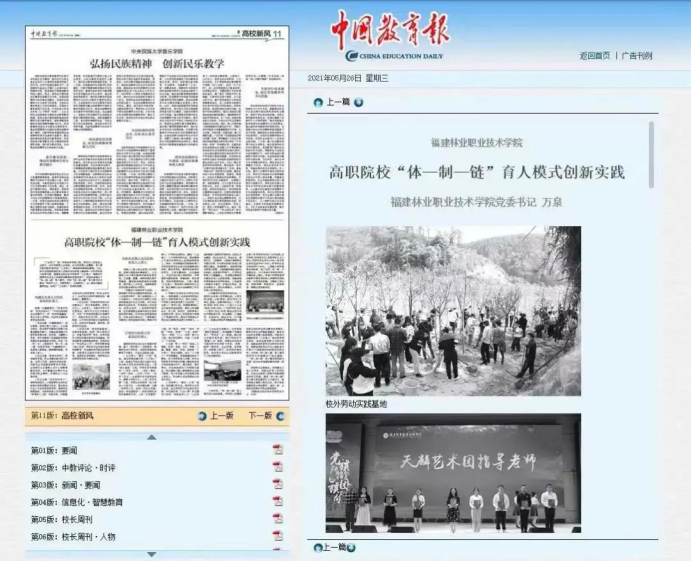Click the 中国教育报 logo
692x561 pixels.
390,30
